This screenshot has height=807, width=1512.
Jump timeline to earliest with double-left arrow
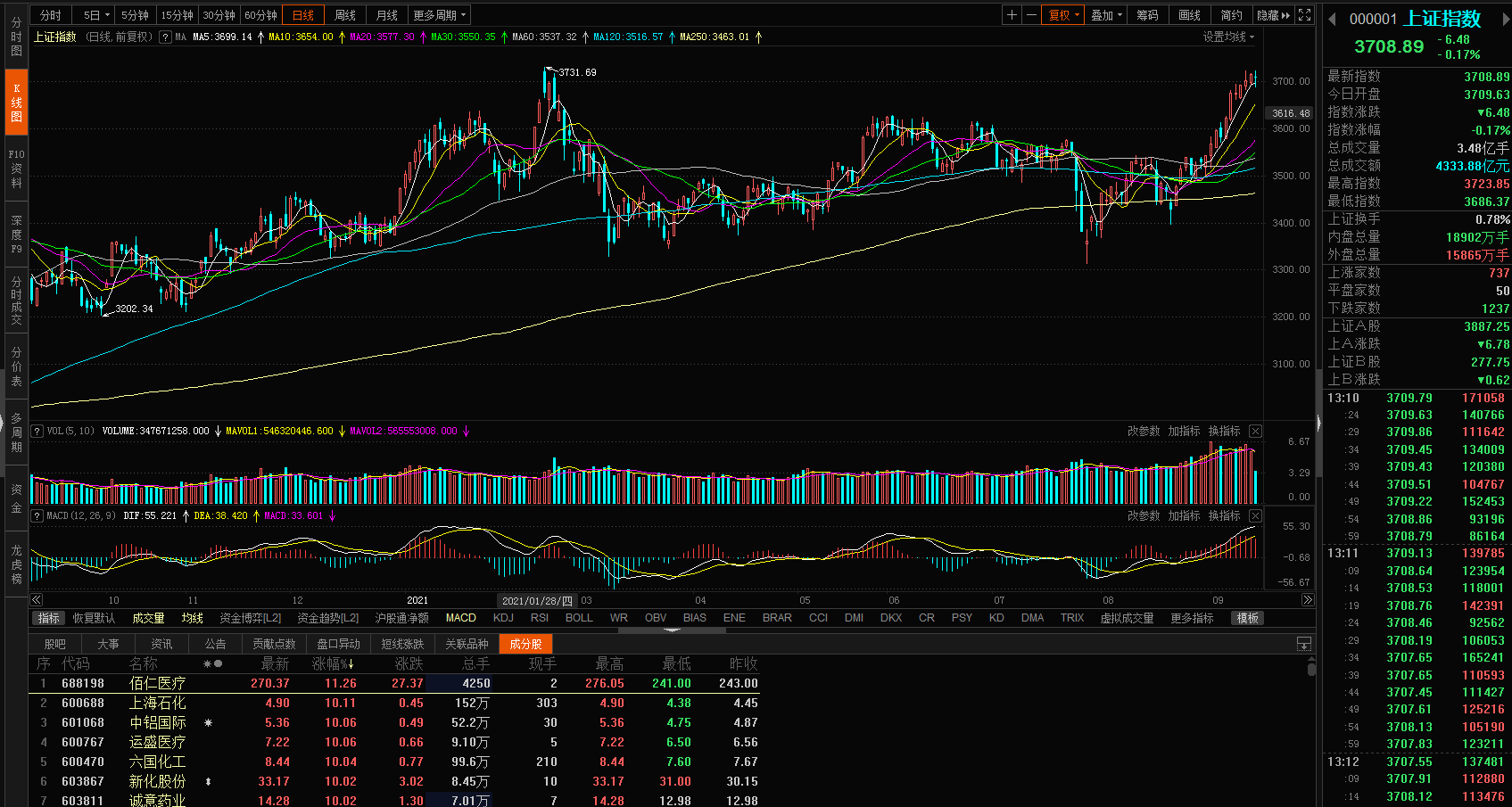(x=37, y=600)
